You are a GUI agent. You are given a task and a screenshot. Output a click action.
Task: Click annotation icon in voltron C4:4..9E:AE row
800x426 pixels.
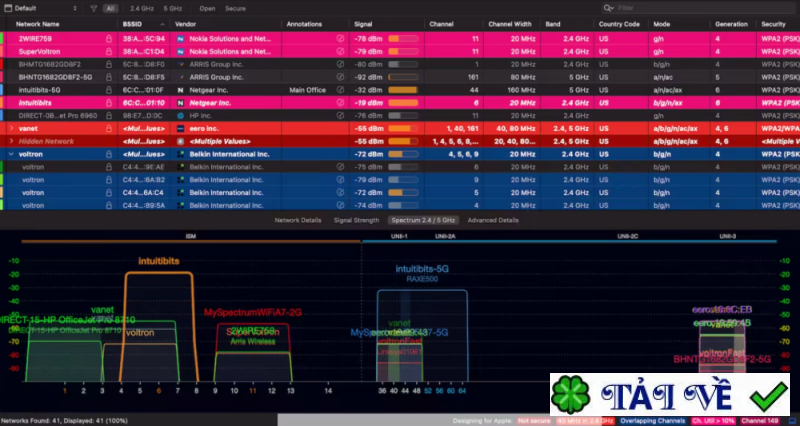(x=340, y=167)
